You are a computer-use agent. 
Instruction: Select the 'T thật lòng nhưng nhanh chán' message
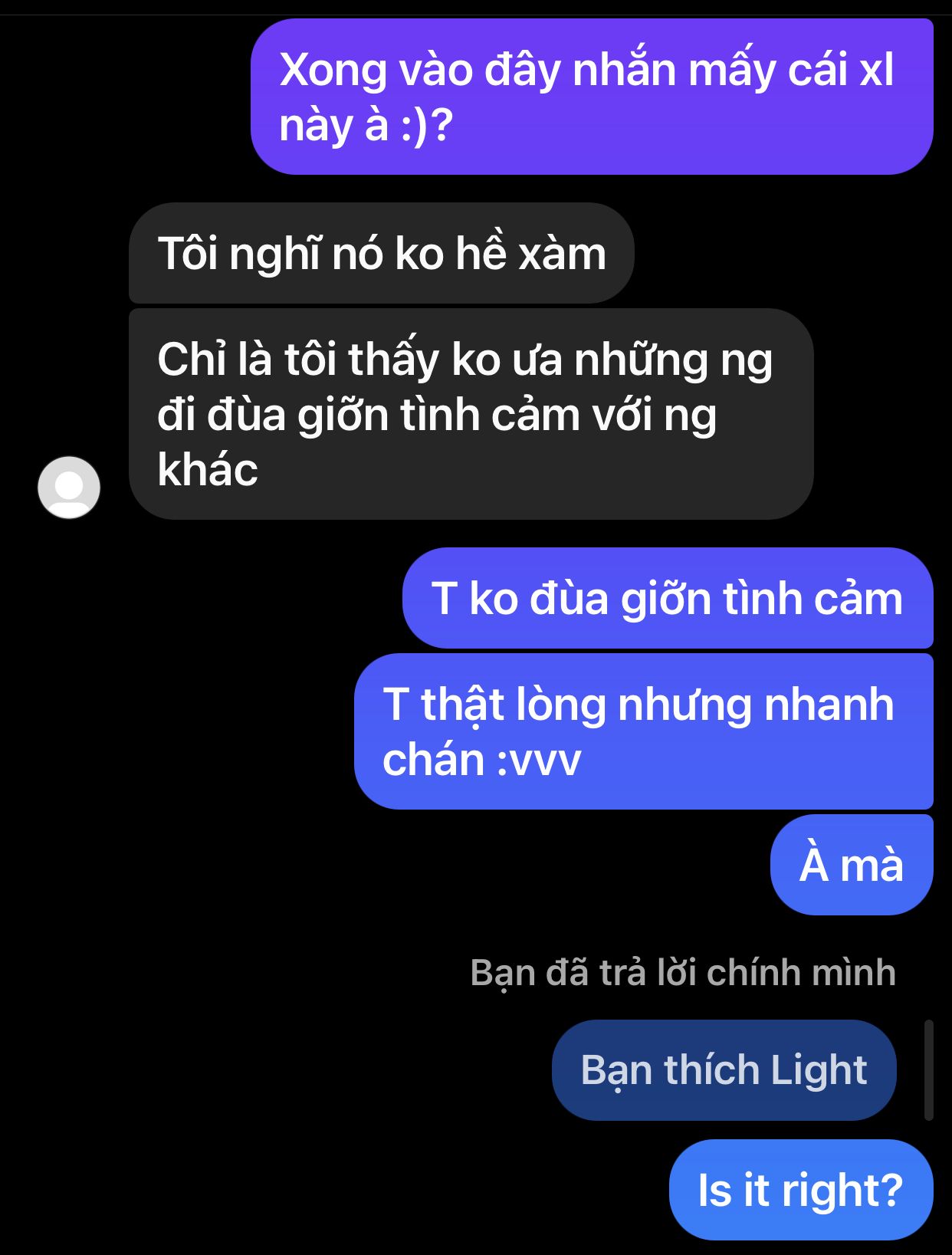(x=644, y=731)
